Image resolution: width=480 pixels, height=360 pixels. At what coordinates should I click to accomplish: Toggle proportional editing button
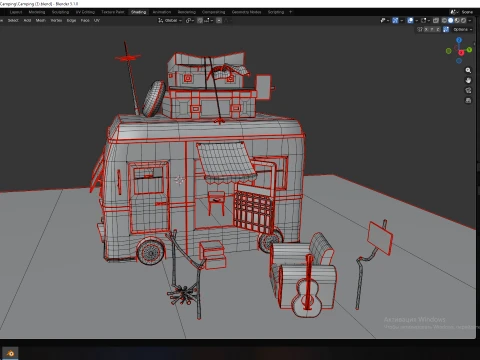(x=219, y=21)
